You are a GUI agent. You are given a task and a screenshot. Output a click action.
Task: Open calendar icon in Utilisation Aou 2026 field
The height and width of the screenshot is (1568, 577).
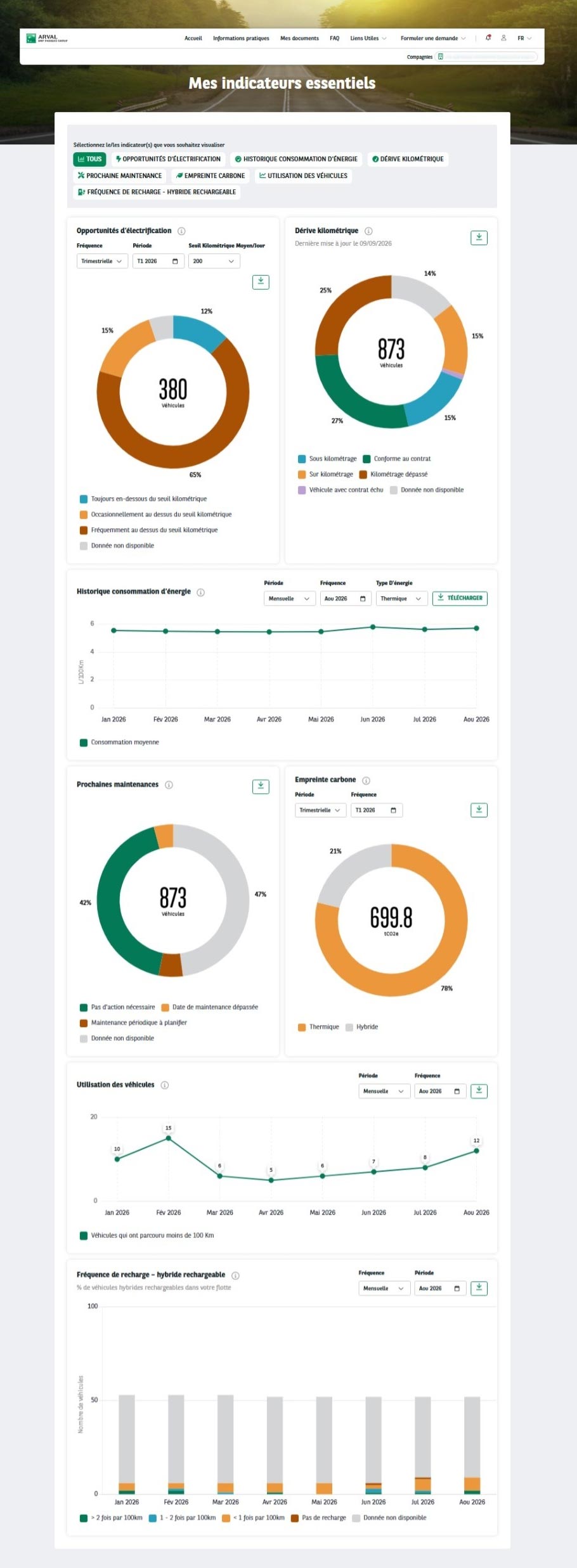click(457, 1091)
